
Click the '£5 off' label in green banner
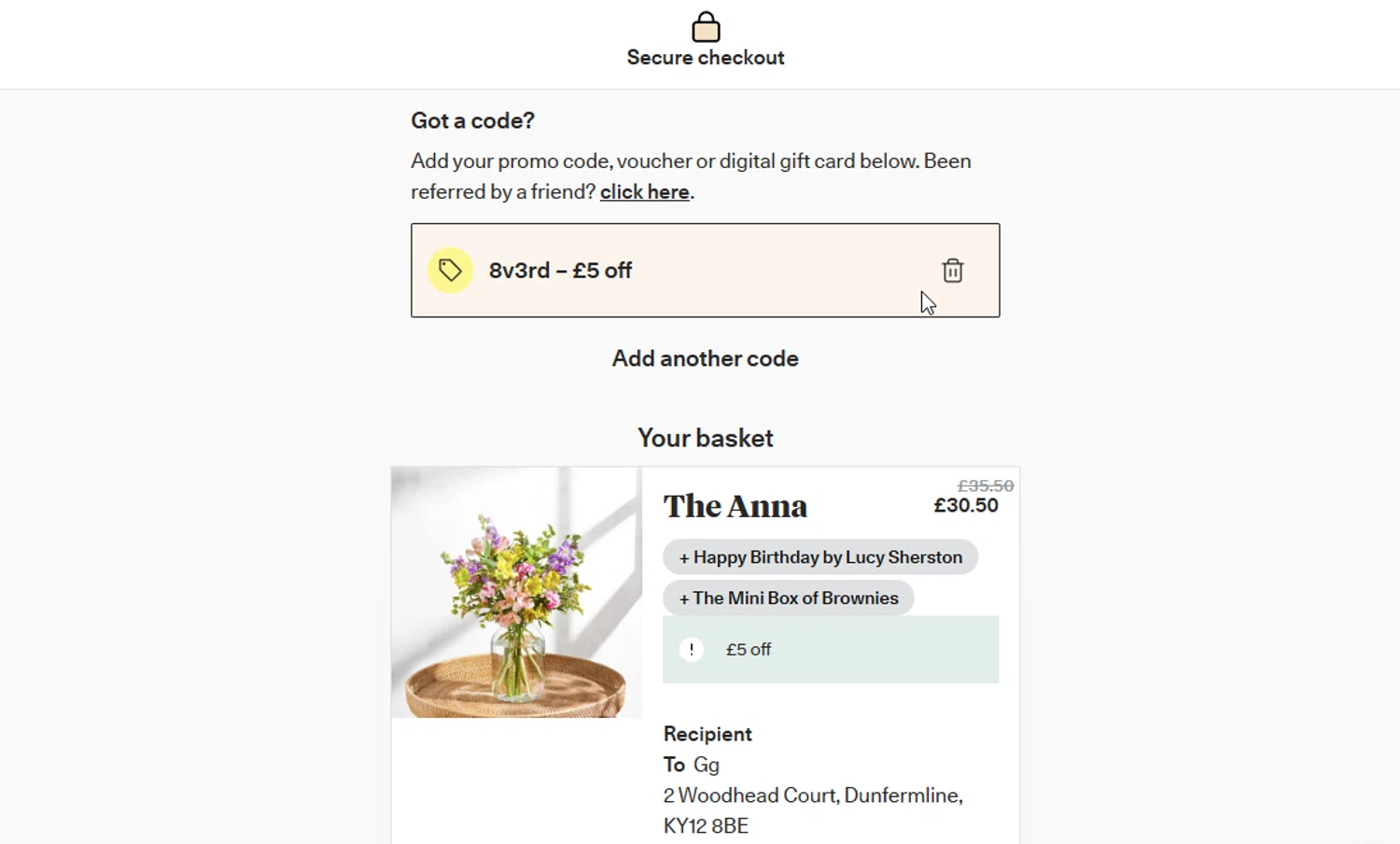[x=749, y=650]
